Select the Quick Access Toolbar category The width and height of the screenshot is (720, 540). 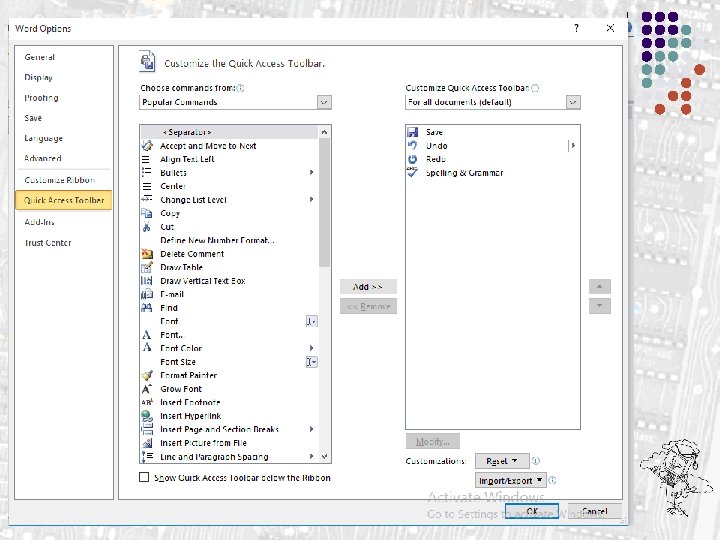point(64,200)
